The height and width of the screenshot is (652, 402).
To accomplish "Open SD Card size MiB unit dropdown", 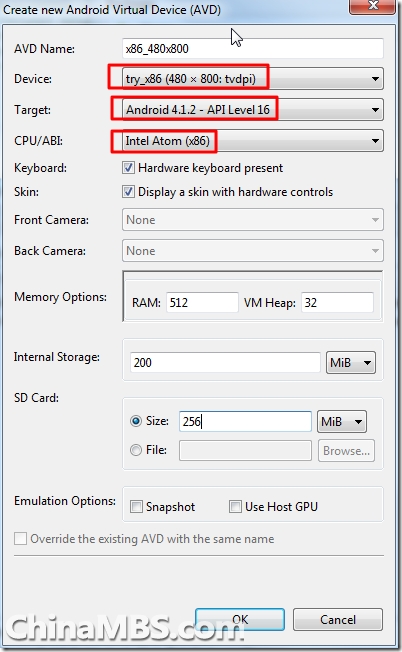I will coord(342,422).
